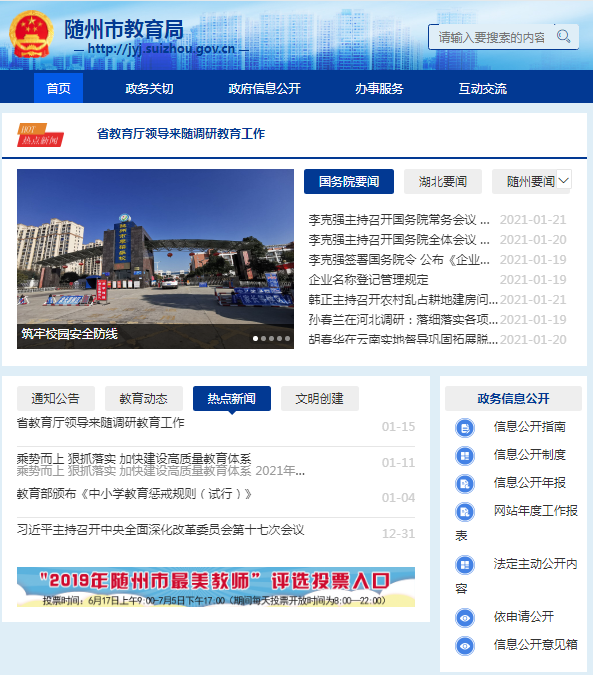Click the 法定主动公开内容 icon
Image resolution: width=593 pixels, height=675 pixels.
tap(465, 565)
